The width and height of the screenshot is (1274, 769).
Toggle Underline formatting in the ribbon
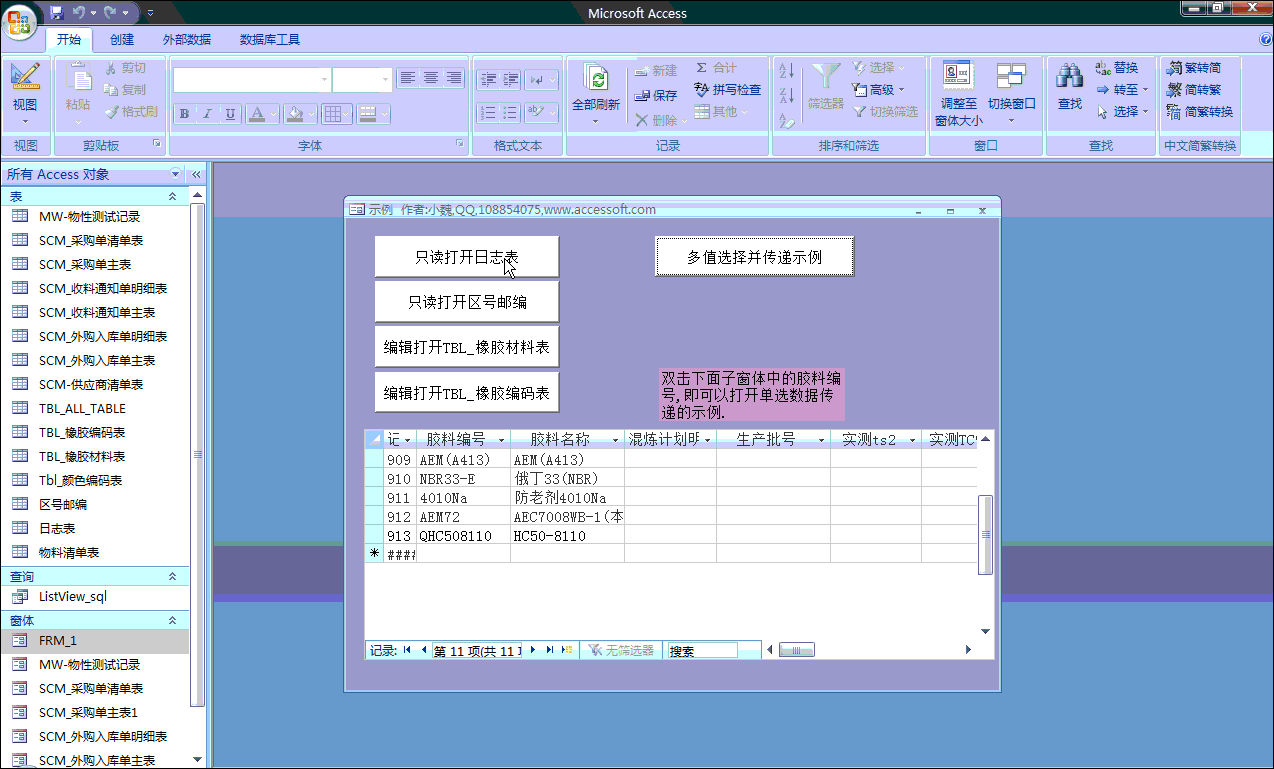pyautogui.click(x=230, y=114)
